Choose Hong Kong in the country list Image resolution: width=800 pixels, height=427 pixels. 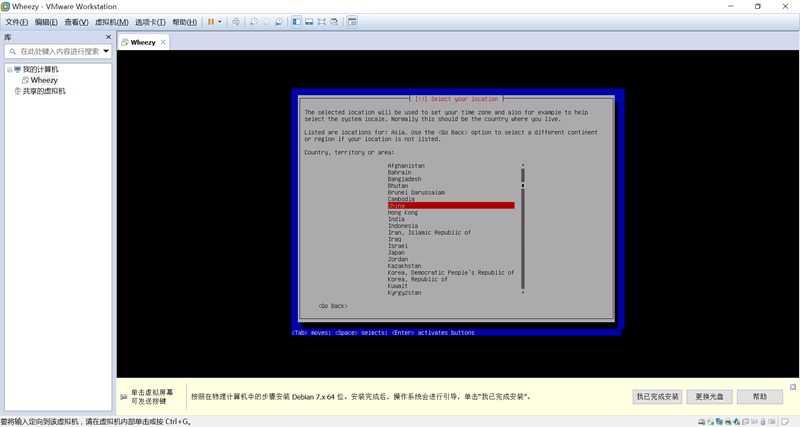click(x=403, y=212)
